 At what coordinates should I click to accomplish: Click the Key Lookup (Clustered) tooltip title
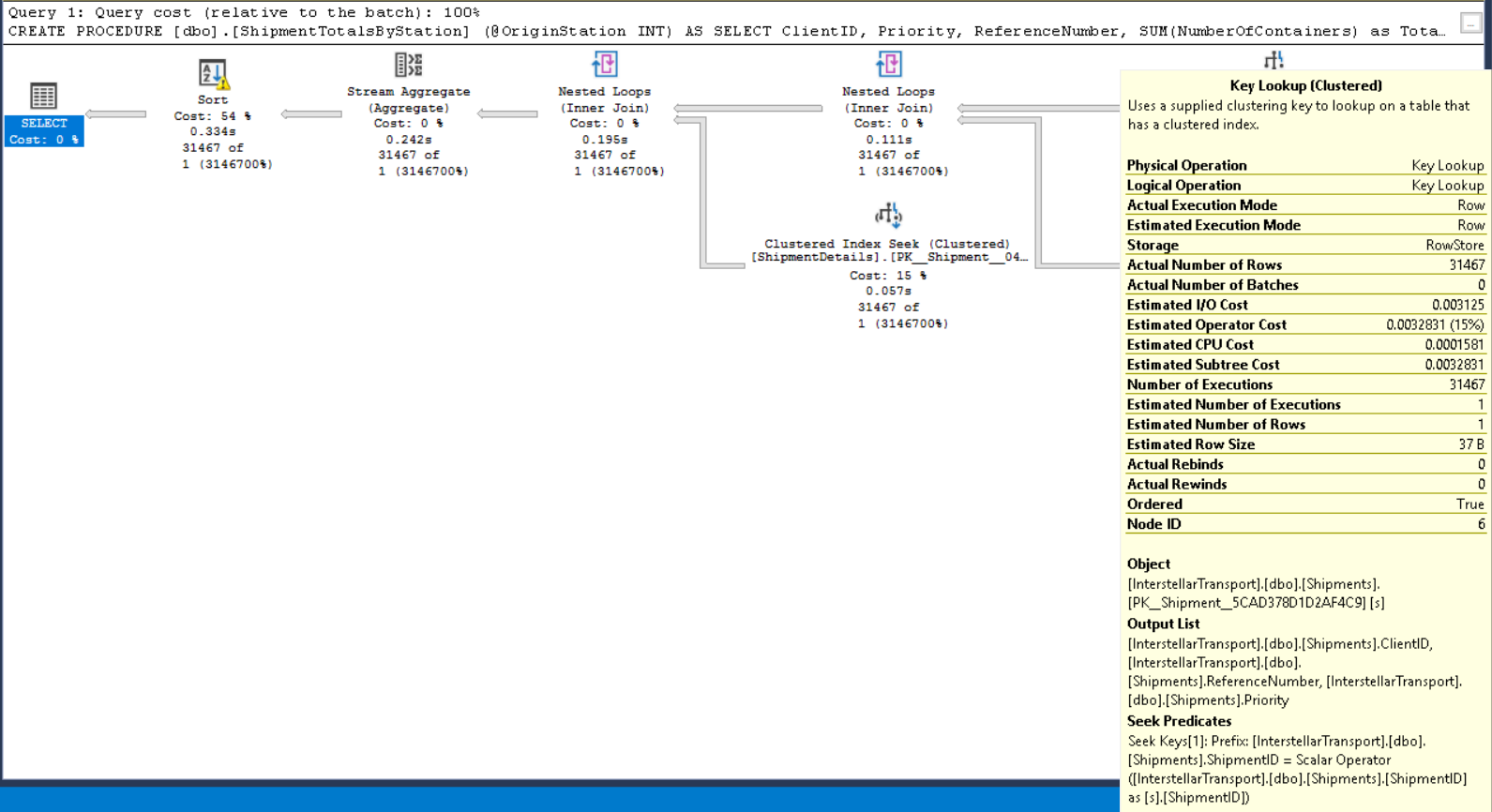click(1305, 85)
